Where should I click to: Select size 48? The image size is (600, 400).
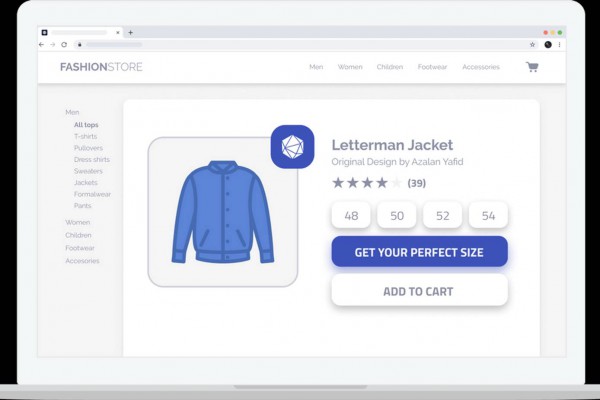(x=351, y=215)
